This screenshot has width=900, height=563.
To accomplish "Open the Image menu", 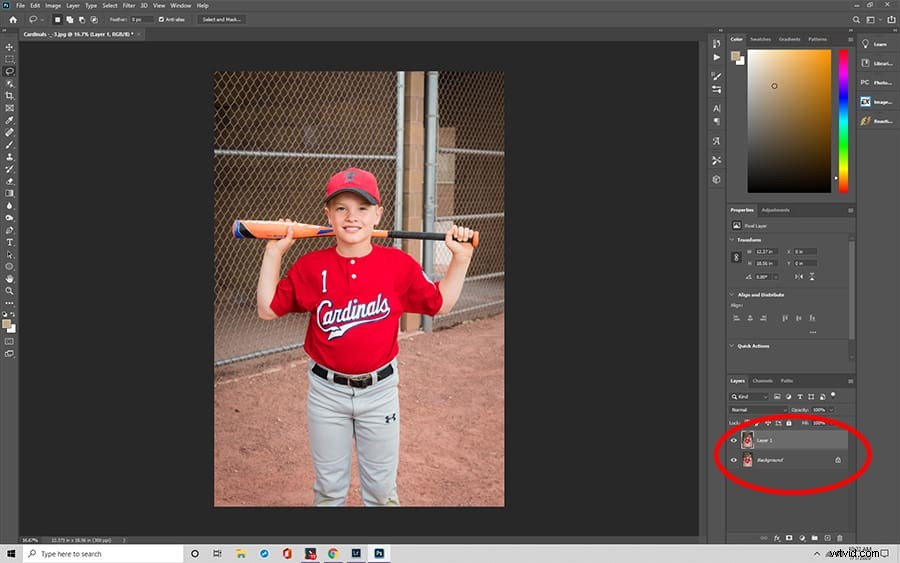I will 53,6.
